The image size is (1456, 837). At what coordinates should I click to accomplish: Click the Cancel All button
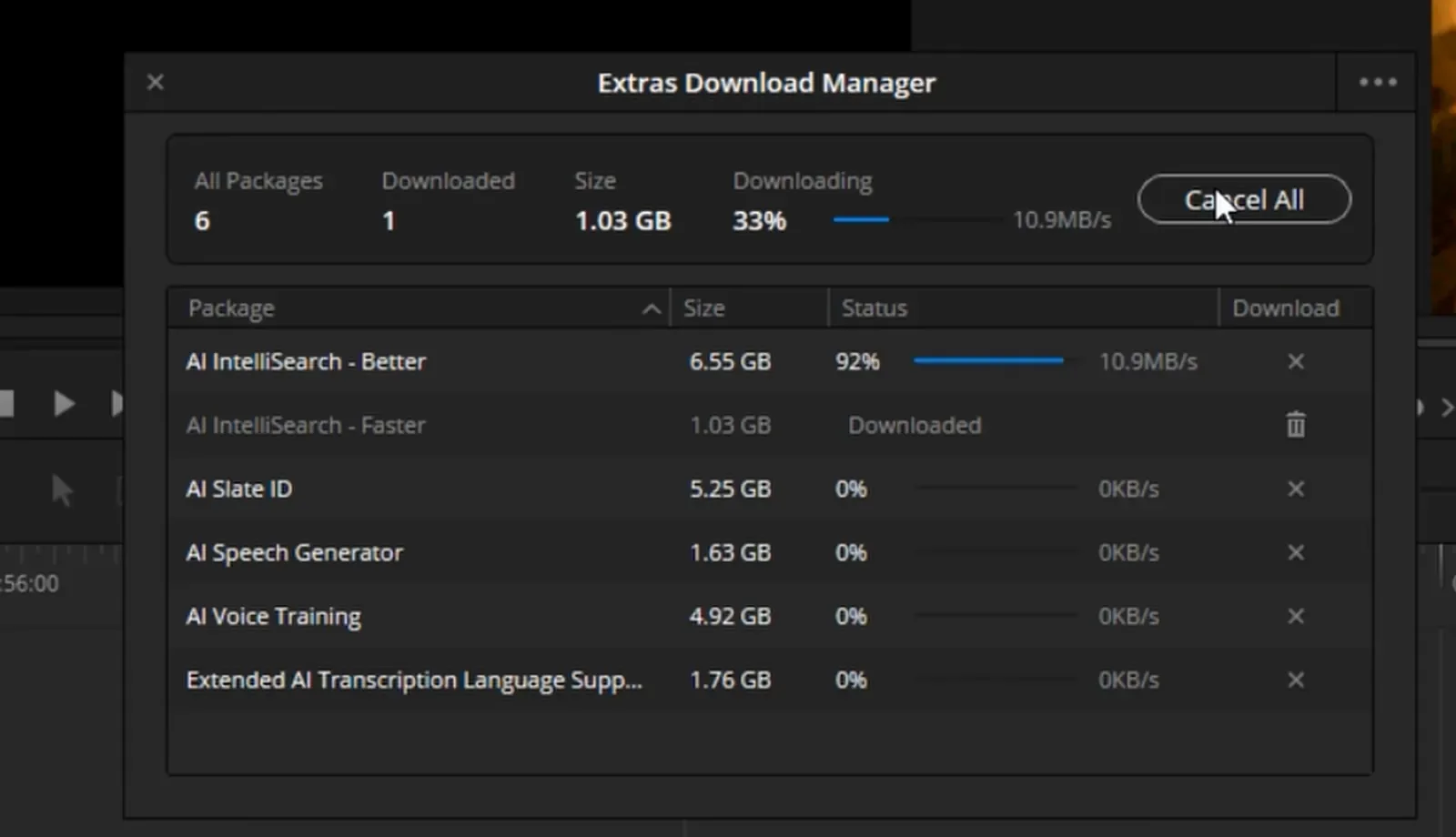pos(1244,199)
